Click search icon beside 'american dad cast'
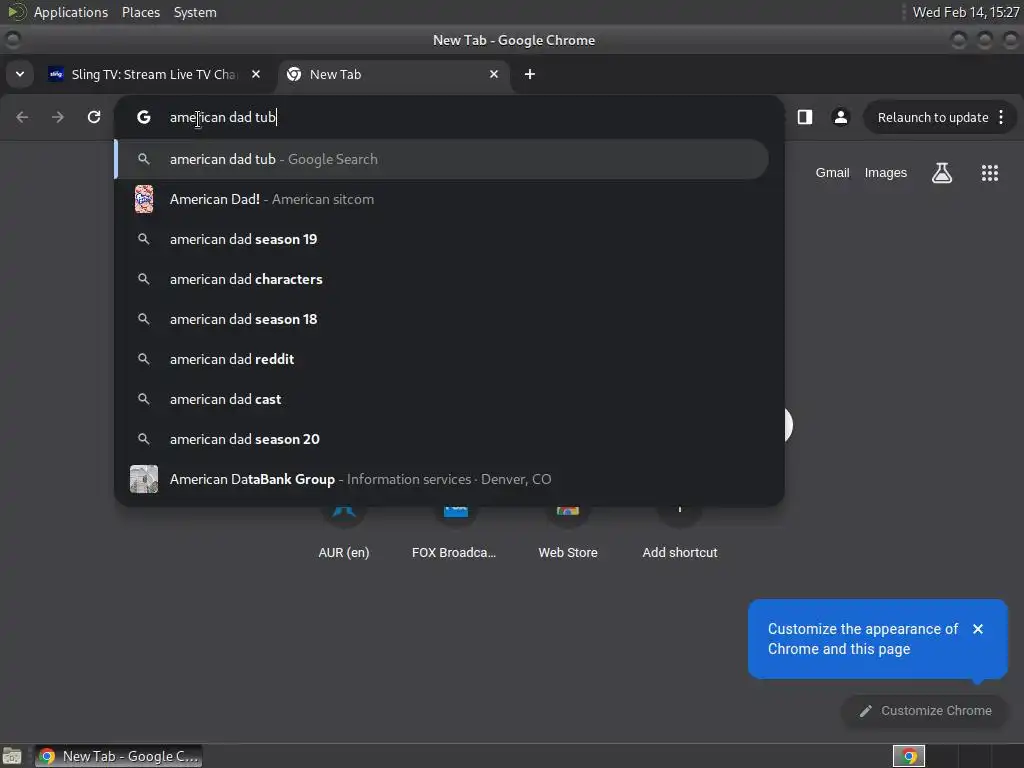The width and height of the screenshot is (1024, 768). coord(144,399)
